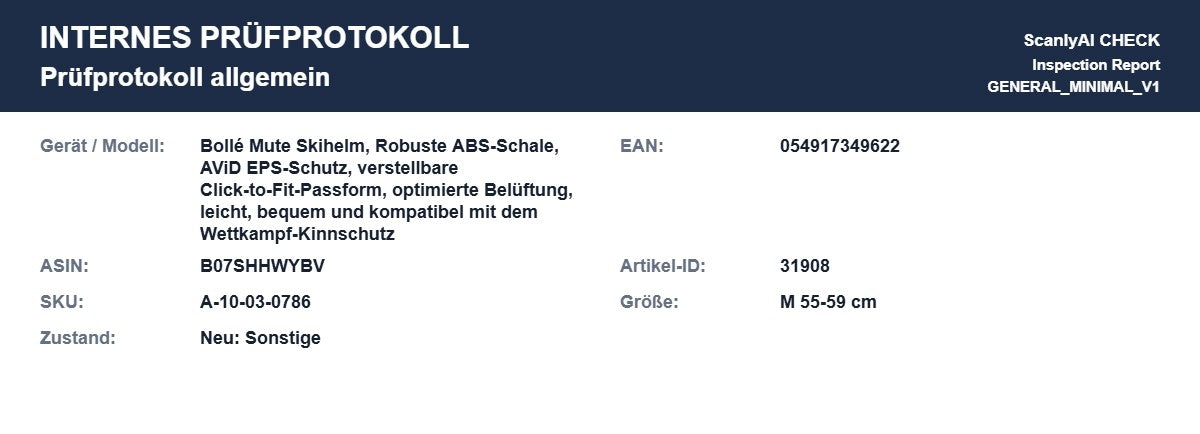
Task: Select the GENERAL_MINIMAL_V1 template name
Action: click(1073, 87)
